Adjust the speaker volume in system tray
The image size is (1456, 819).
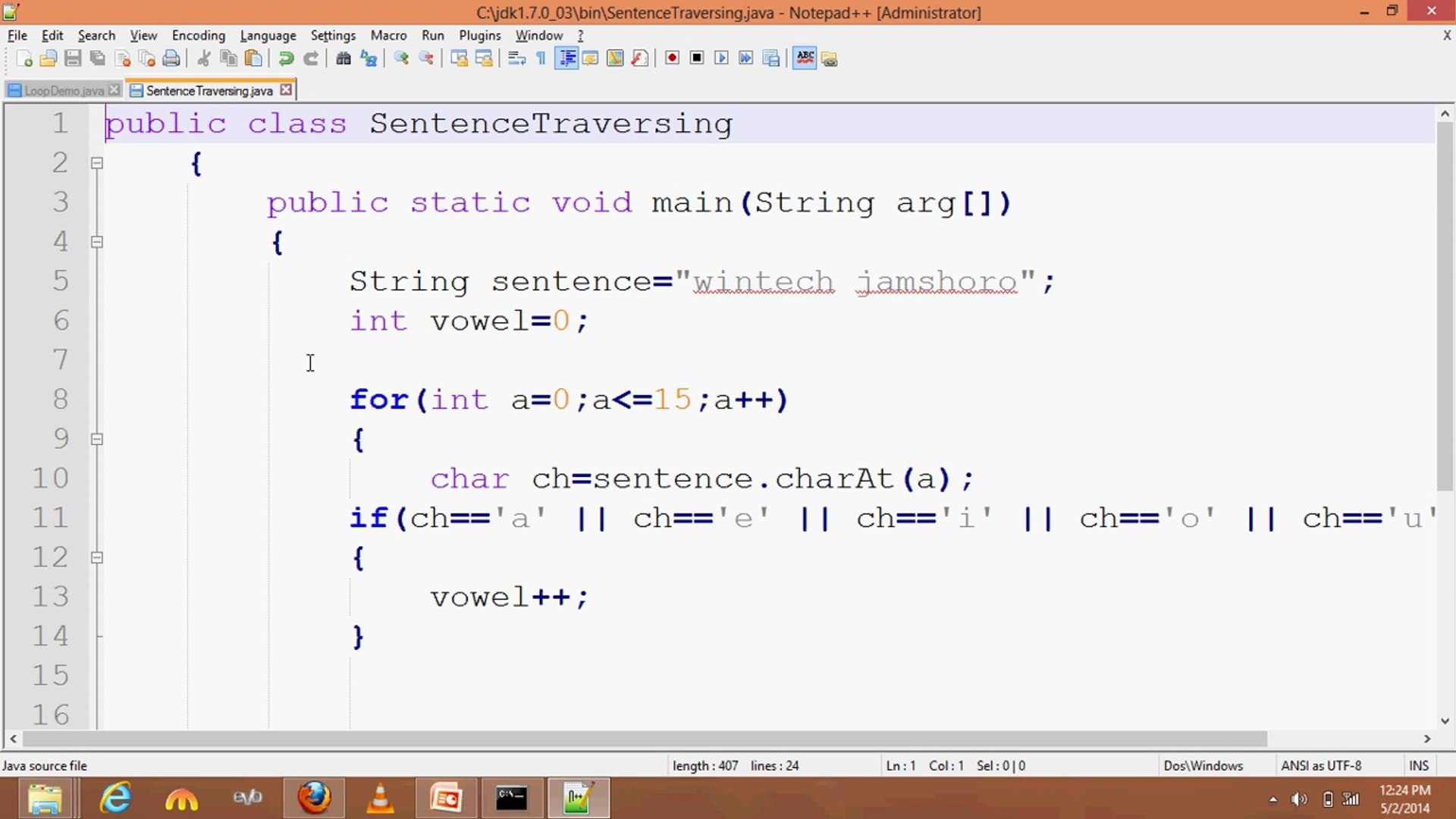click(1300, 799)
